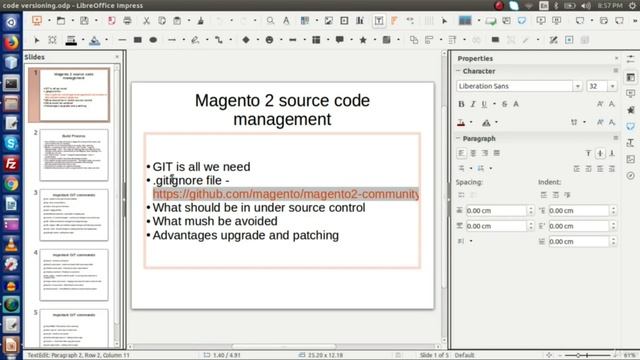
Task: Click the github.com magento2-community link
Action: pos(286,194)
